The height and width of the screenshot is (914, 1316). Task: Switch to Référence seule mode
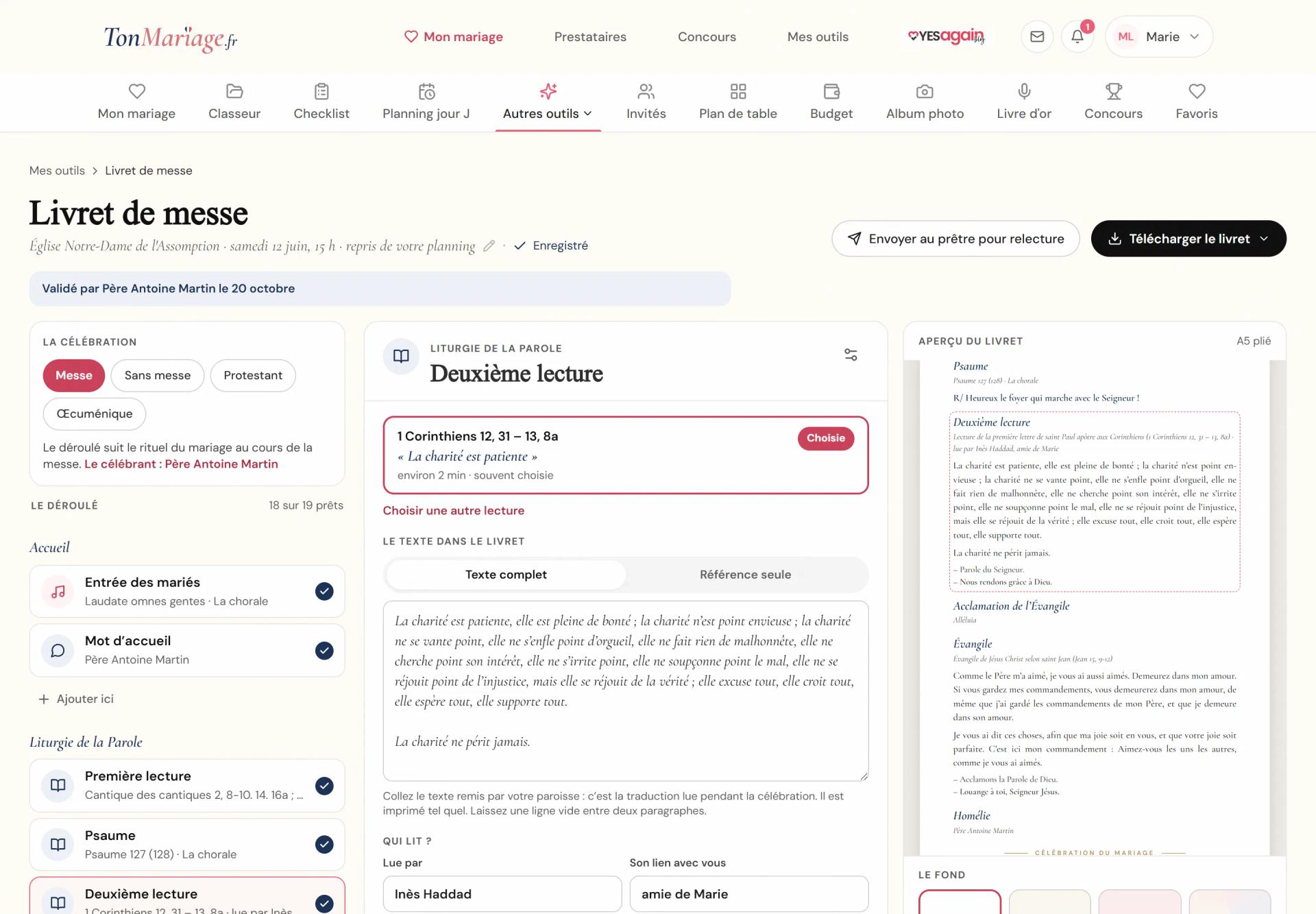pos(745,575)
